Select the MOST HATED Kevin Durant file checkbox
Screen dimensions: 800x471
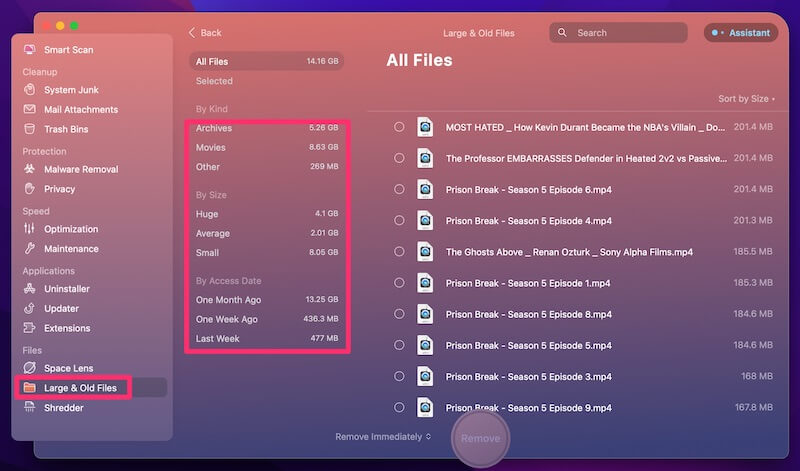pyautogui.click(x=399, y=127)
